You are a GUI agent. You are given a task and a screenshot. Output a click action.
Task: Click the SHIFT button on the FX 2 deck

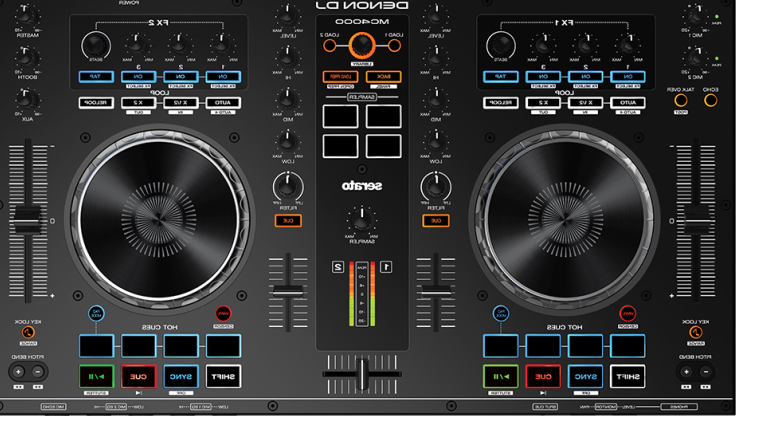click(x=223, y=377)
